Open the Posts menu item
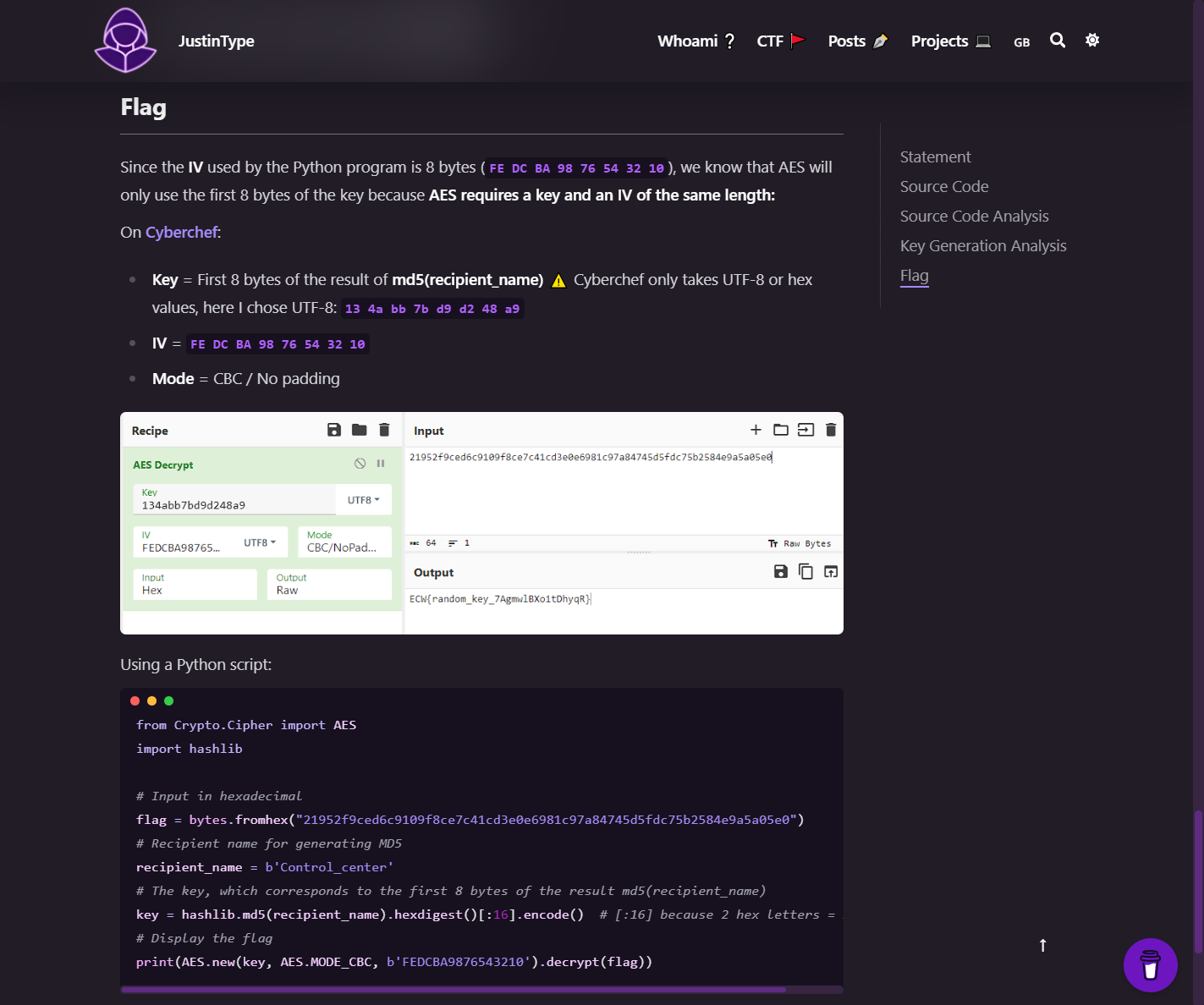1204x1005 pixels. coord(858,41)
